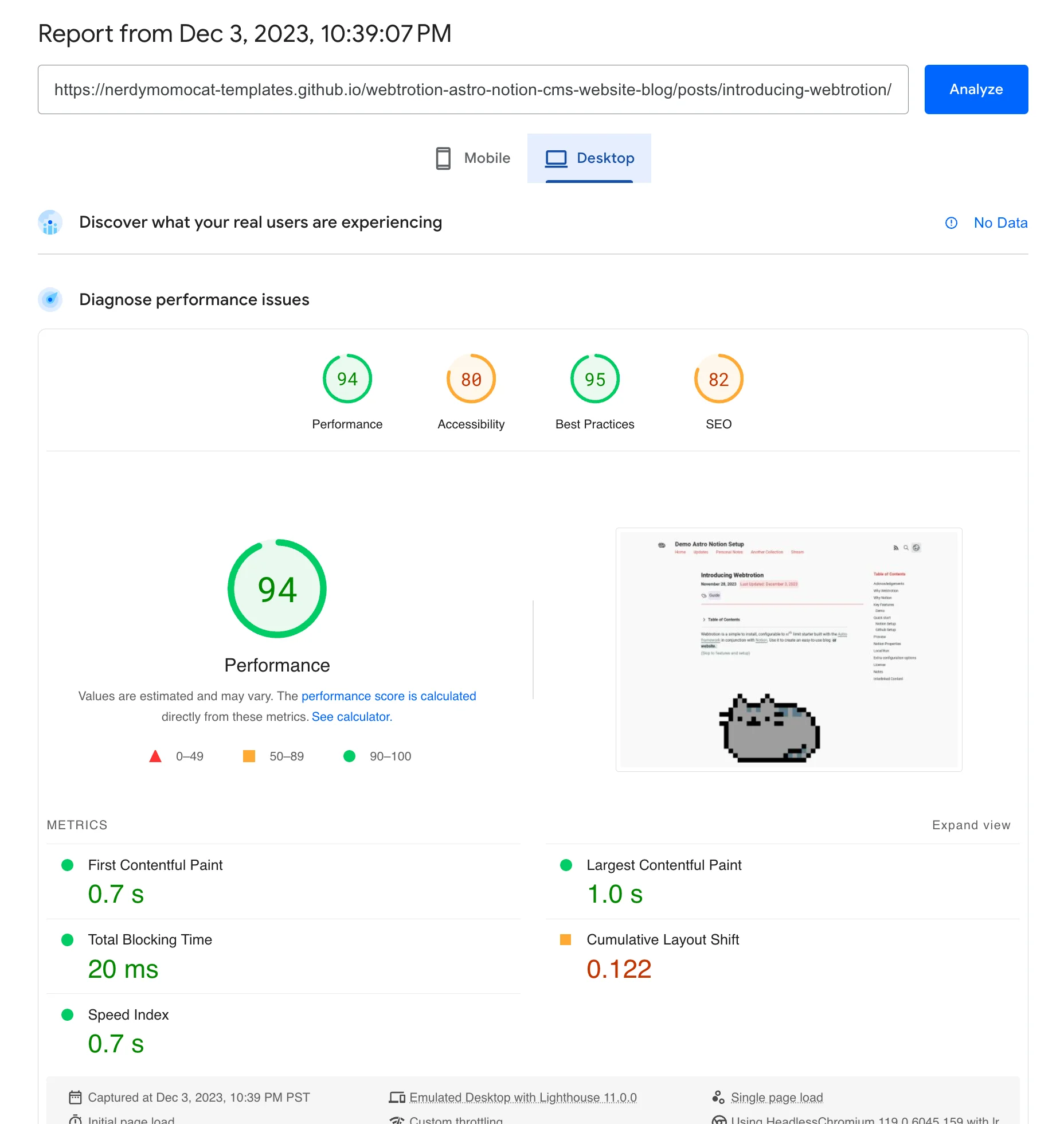Open the See calculator link

click(x=351, y=717)
